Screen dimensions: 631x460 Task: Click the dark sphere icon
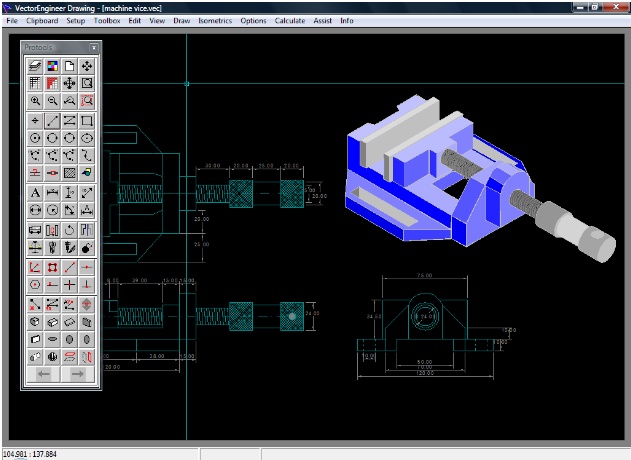(x=52, y=357)
